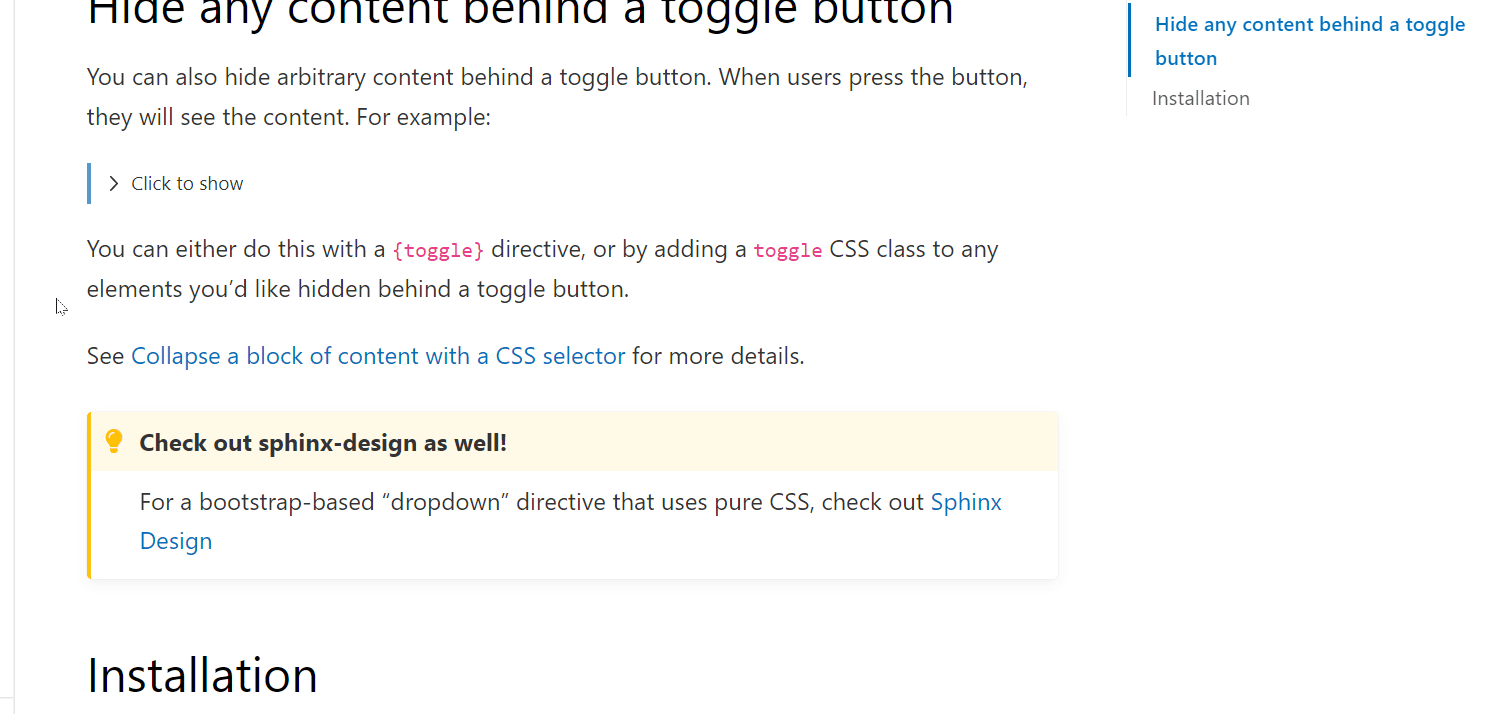Expand the 'Click to show' chevron arrow
The height and width of the screenshot is (714, 1486).
coord(113,184)
